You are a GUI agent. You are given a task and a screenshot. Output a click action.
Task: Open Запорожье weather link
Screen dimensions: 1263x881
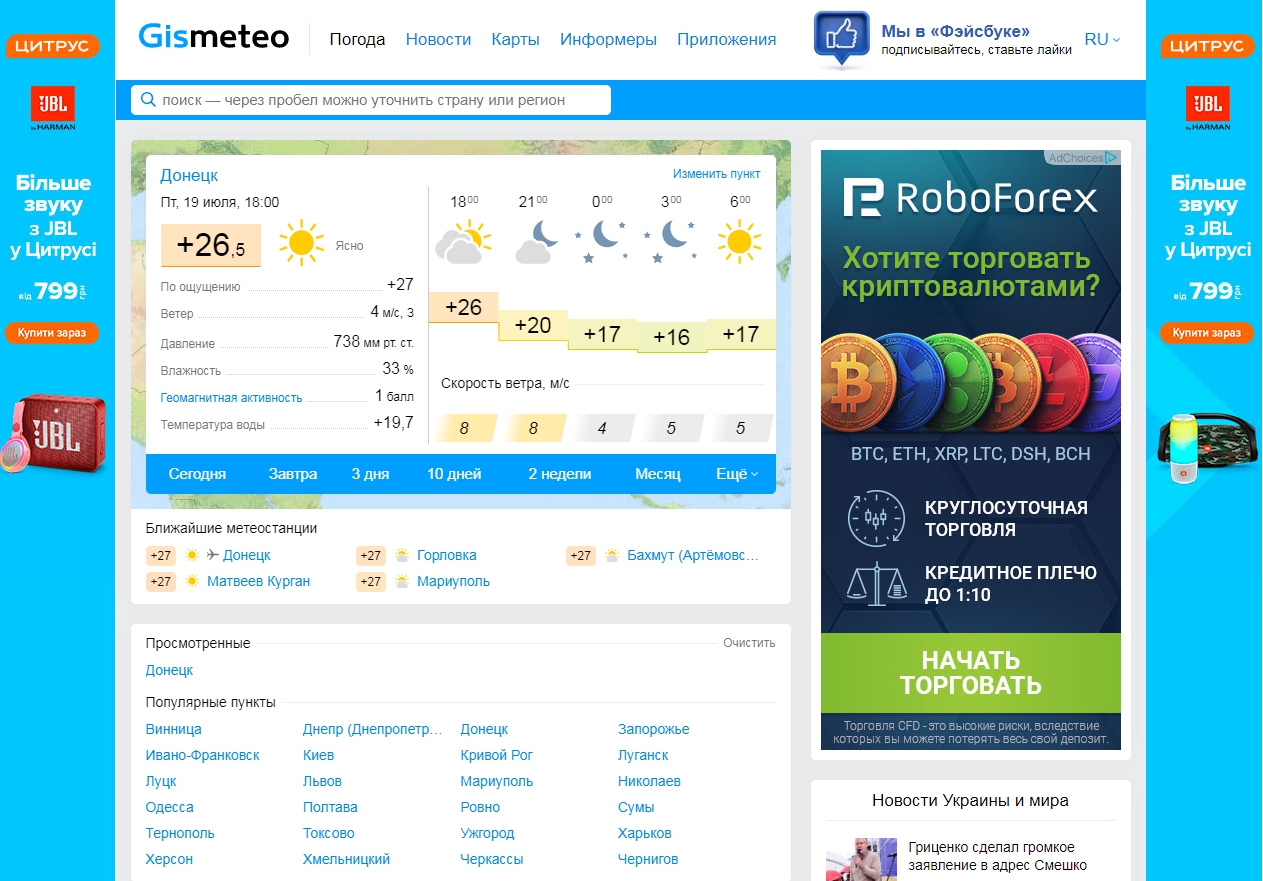click(x=654, y=729)
